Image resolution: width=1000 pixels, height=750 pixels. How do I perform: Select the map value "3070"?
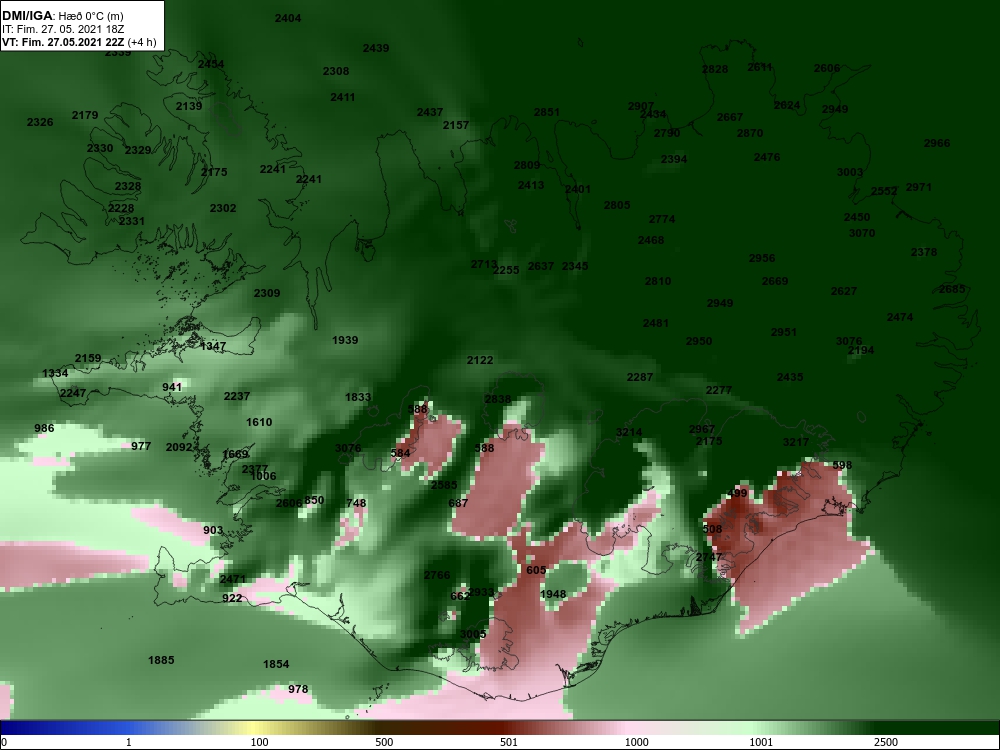click(862, 233)
